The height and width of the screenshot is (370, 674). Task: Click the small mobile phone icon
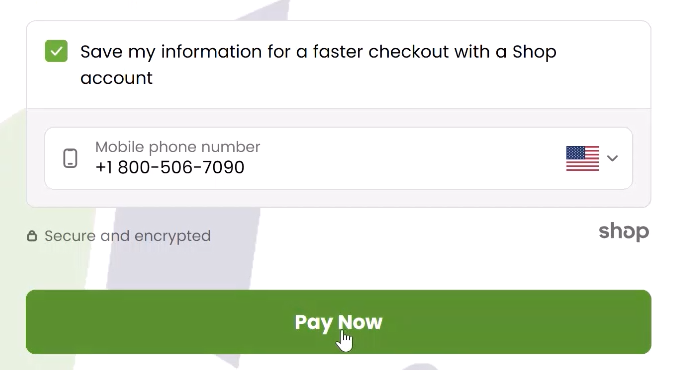click(70, 158)
